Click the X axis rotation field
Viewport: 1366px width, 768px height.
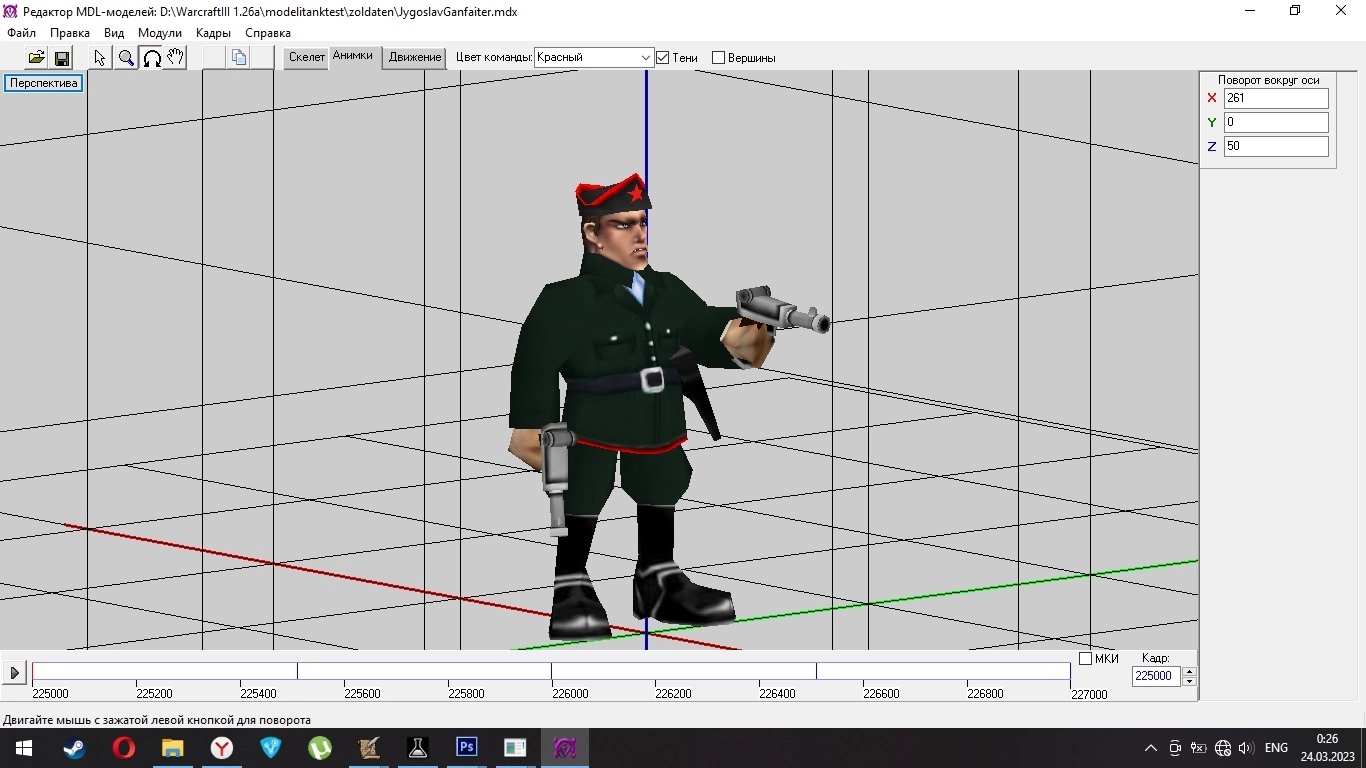click(1276, 98)
